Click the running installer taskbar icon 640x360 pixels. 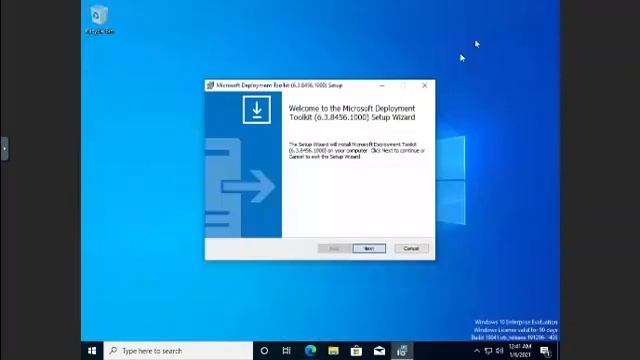pyautogui.click(x=402, y=351)
